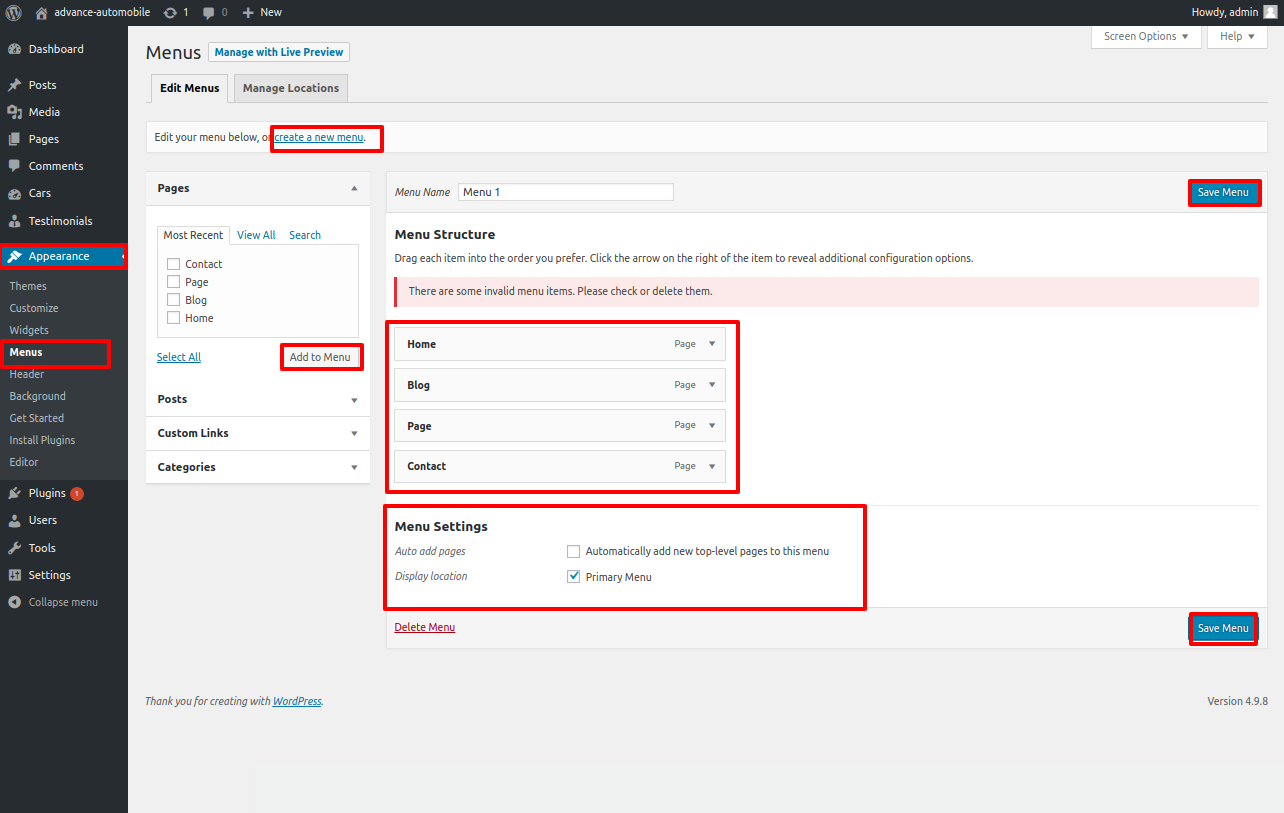Go to Media library in sidebar
The height and width of the screenshot is (813, 1284).
[44, 112]
